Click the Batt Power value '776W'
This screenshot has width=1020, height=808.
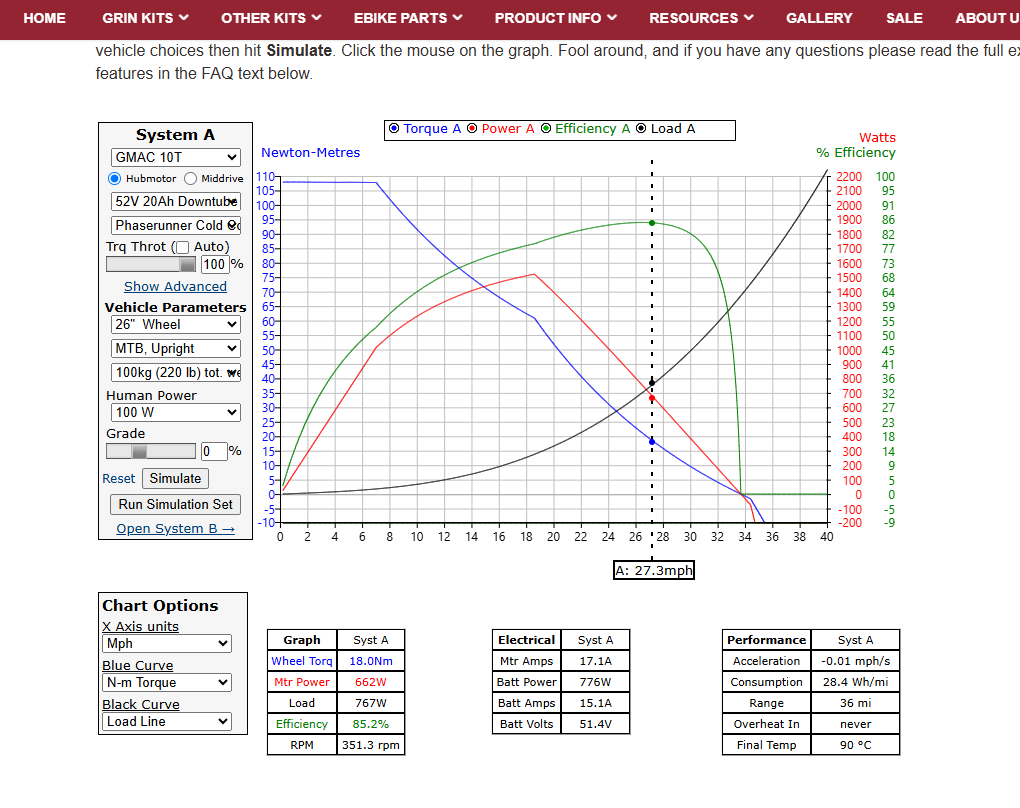(x=596, y=682)
